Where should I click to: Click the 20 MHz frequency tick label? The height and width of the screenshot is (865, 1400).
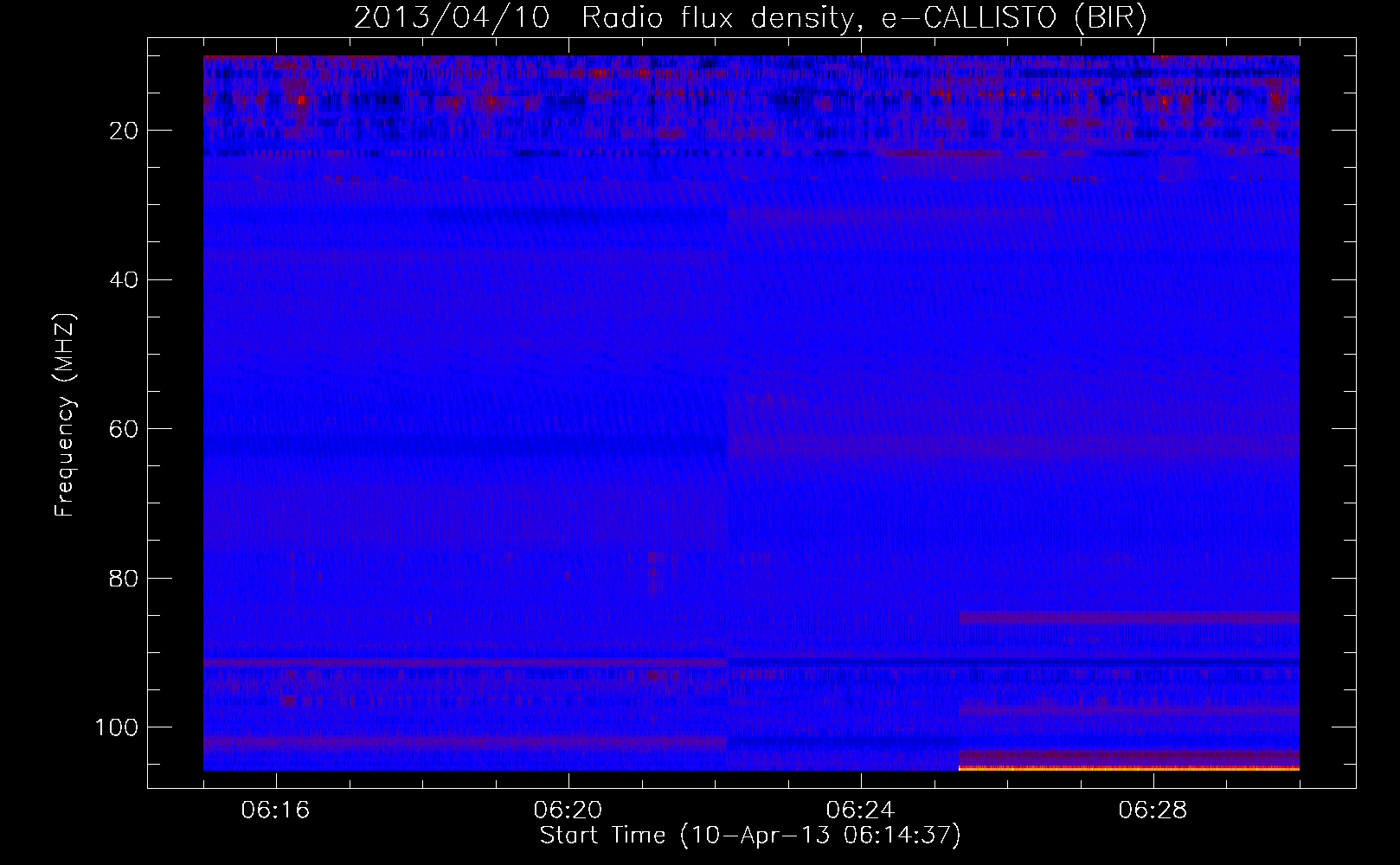(x=125, y=131)
